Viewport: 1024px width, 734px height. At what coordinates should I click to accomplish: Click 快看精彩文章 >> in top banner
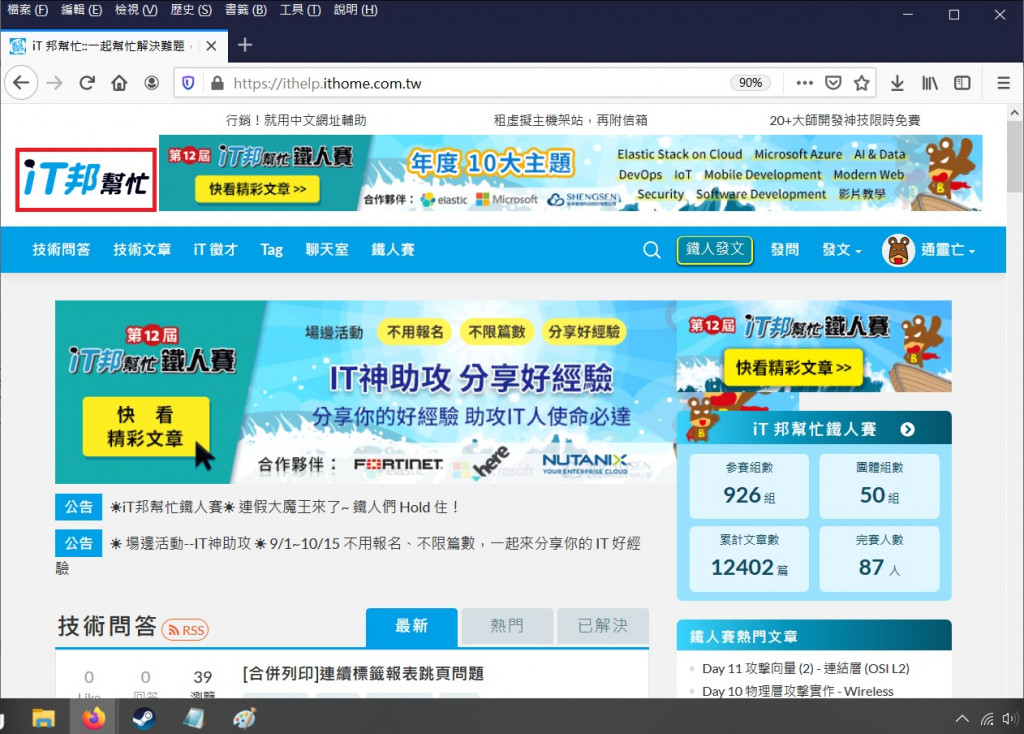point(257,189)
